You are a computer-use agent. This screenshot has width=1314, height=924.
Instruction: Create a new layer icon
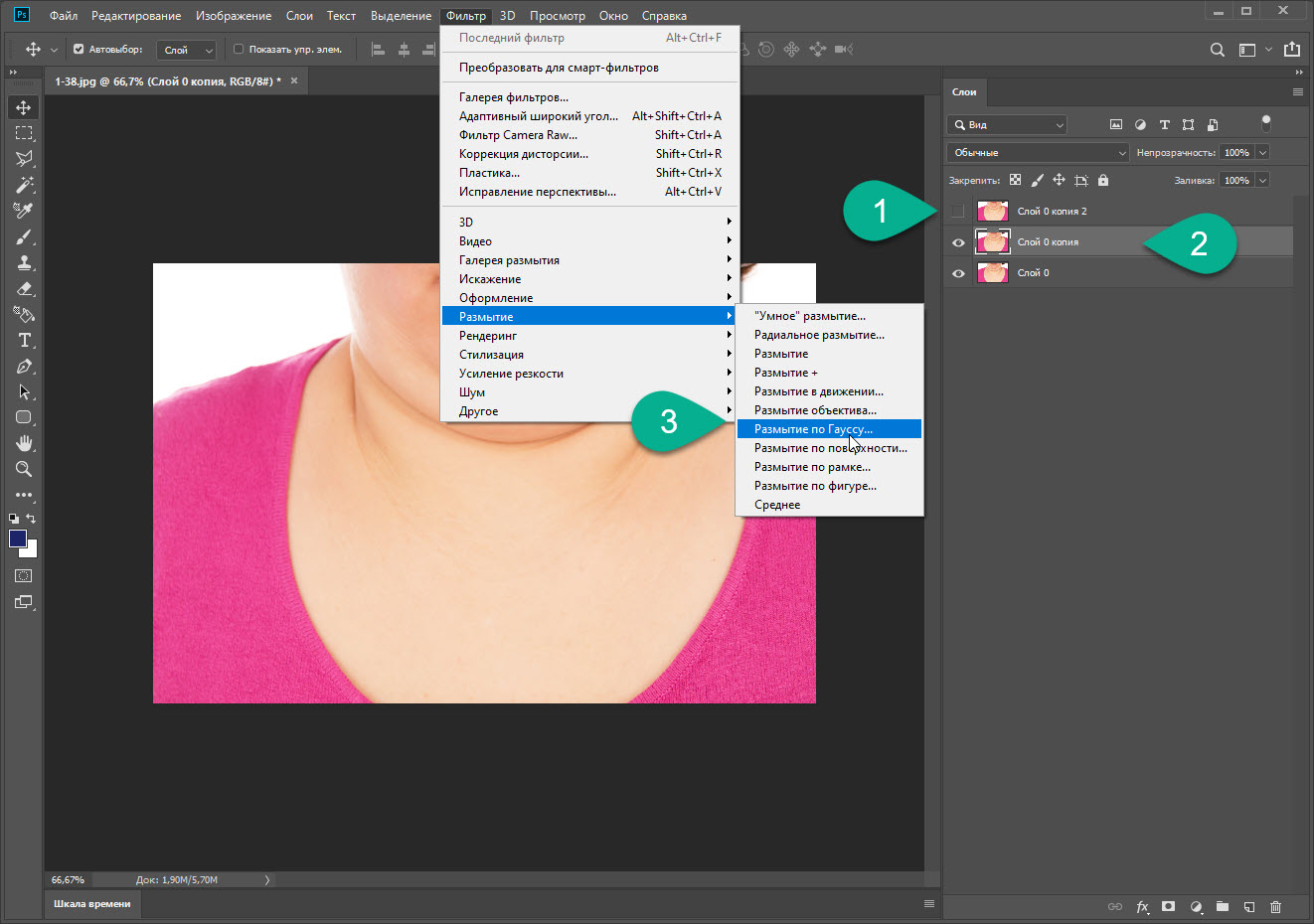click(x=1249, y=907)
